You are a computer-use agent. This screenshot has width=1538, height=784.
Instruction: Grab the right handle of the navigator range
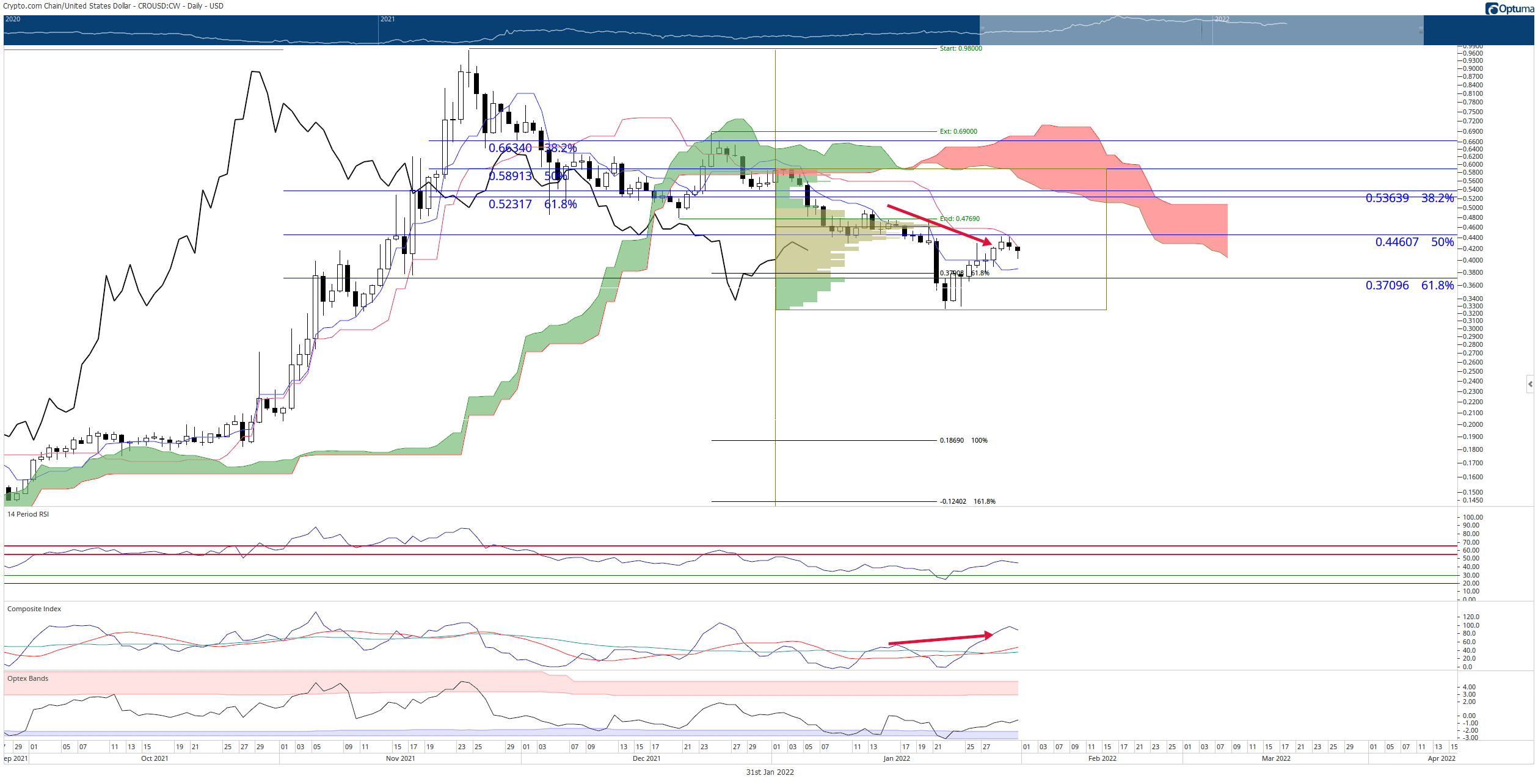tap(1421, 30)
